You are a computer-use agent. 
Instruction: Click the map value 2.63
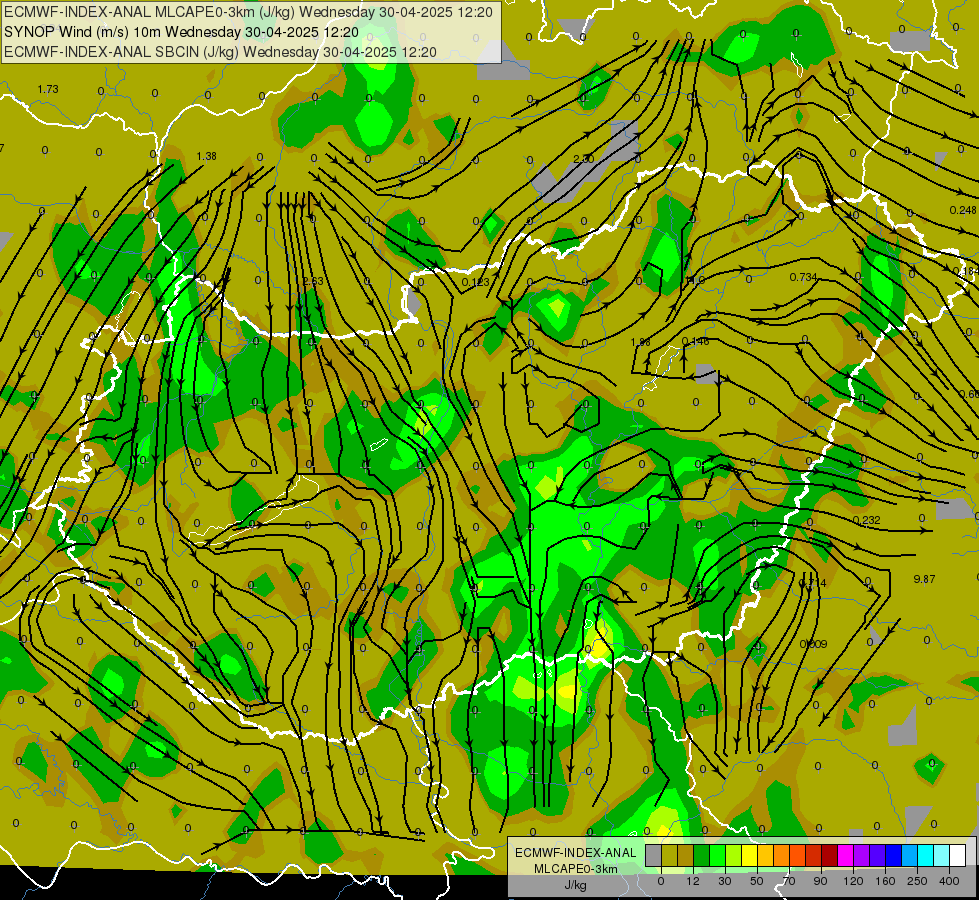point(313,281)
